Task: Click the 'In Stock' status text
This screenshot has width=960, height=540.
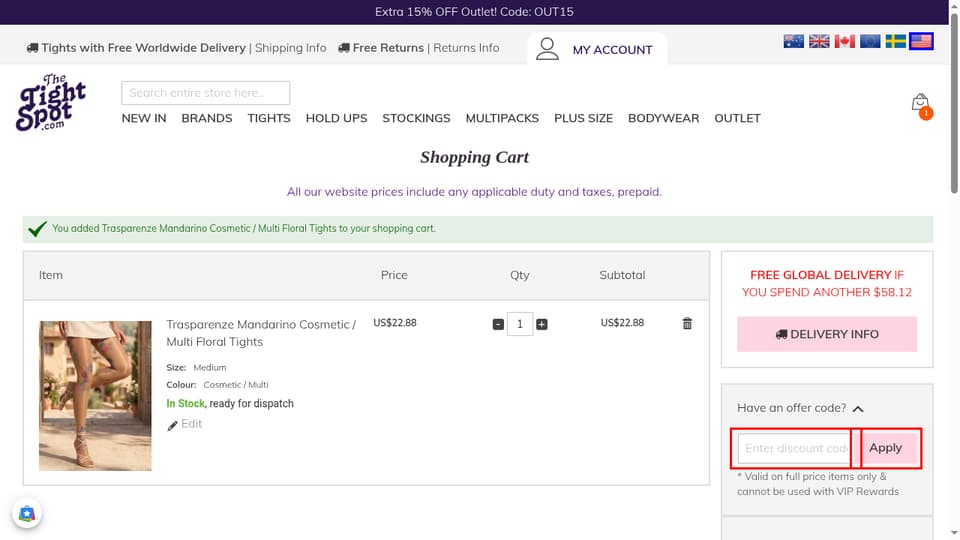Action: click(x=186, y=403)
